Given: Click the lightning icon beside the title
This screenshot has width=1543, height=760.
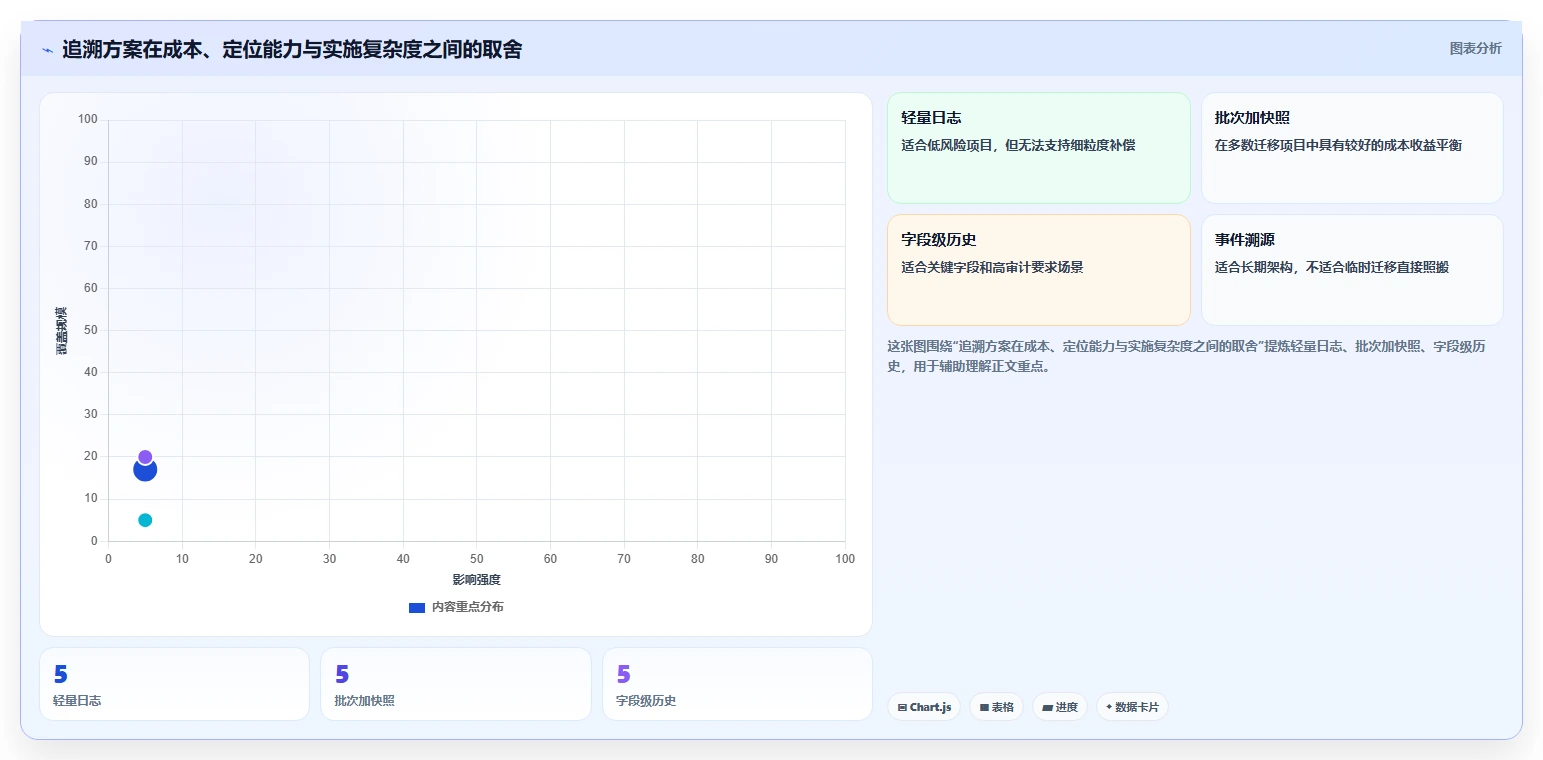Looking at the screenshot, I should [x=47, y=50].
